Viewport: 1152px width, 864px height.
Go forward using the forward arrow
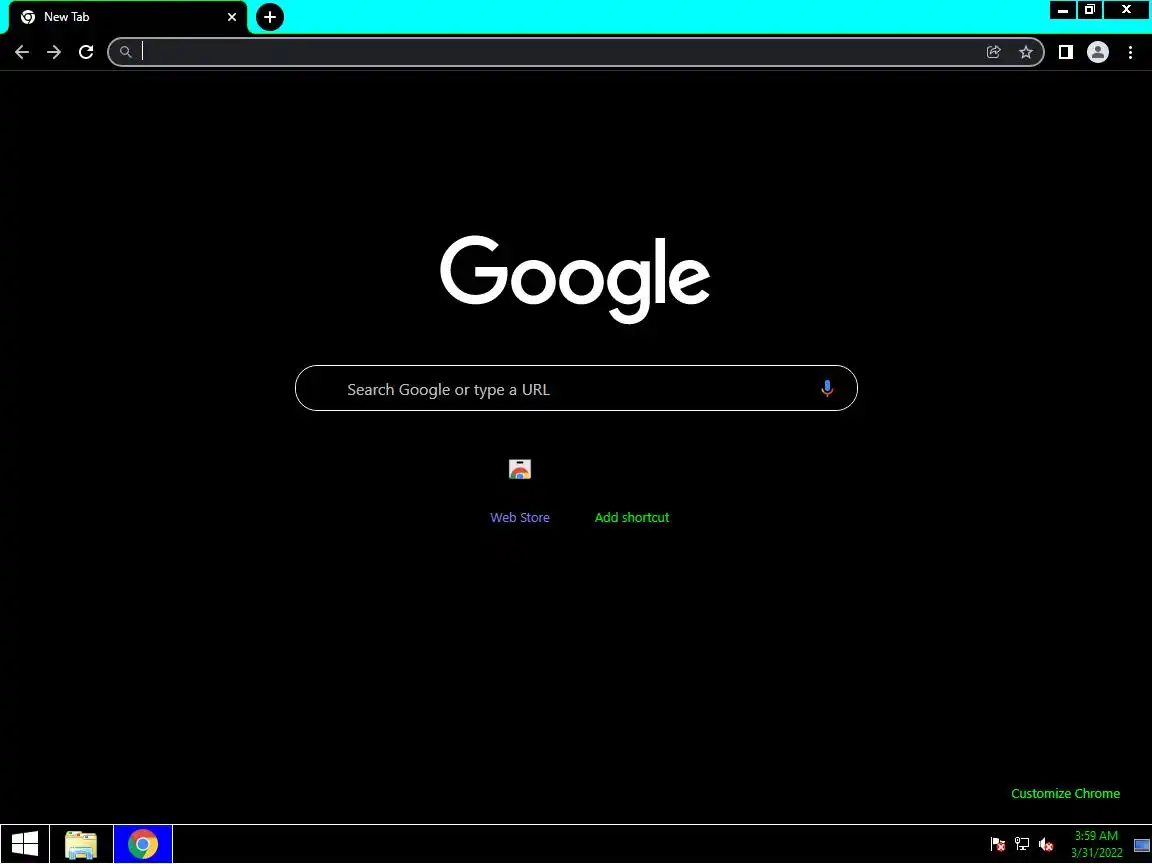click(54, 52)
